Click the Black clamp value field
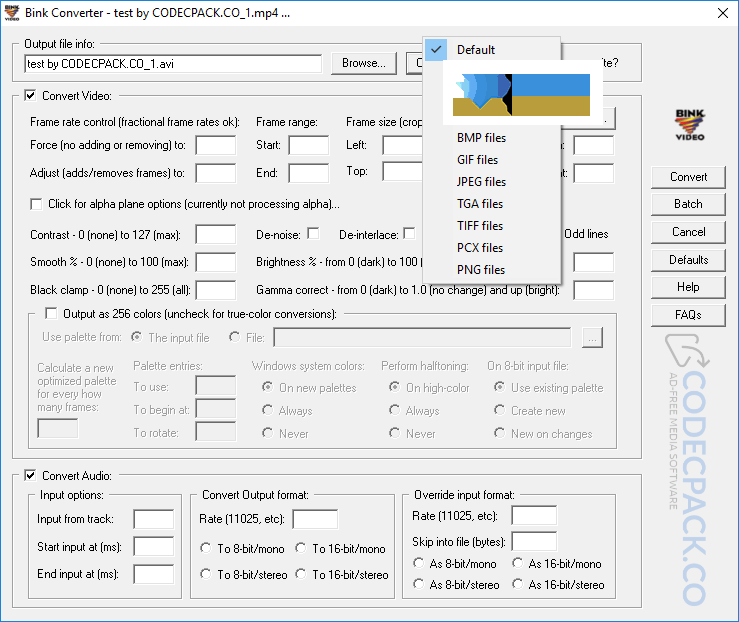739x622 pixels. (x=216, y=290)
